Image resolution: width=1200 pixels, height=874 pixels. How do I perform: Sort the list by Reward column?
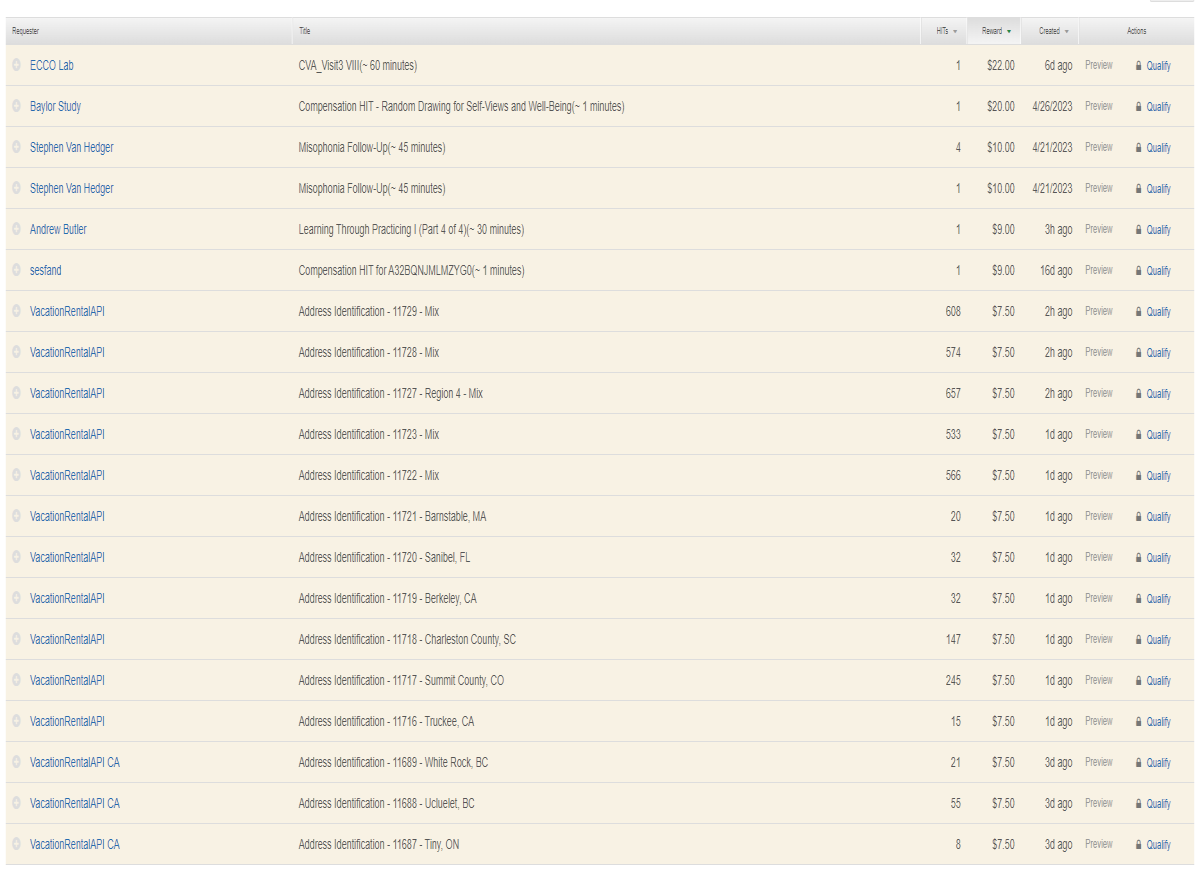pos(995,31)
